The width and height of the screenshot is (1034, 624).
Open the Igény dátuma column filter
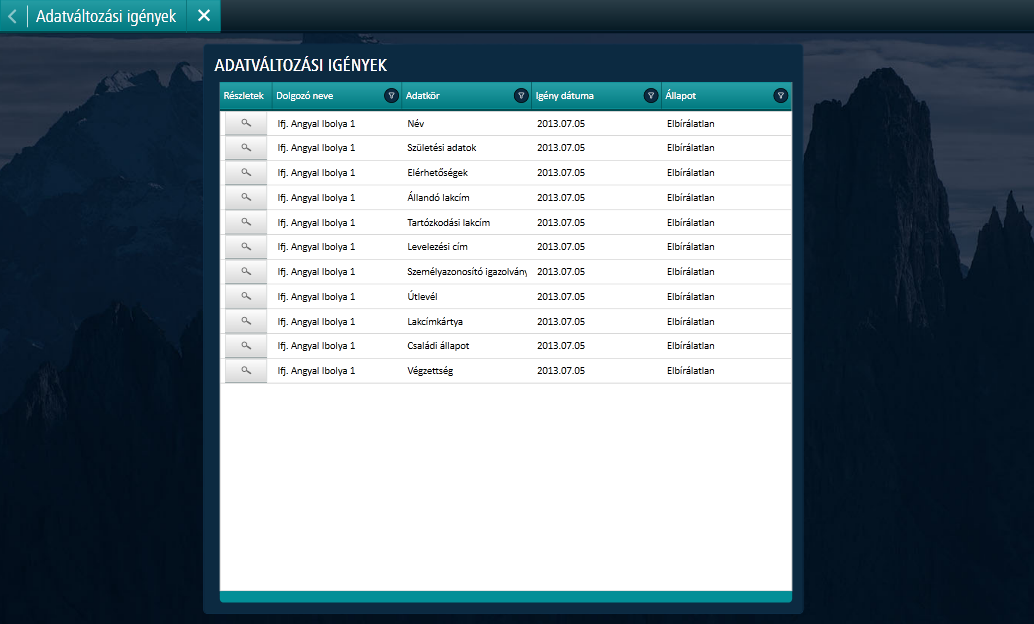[651, 96]
